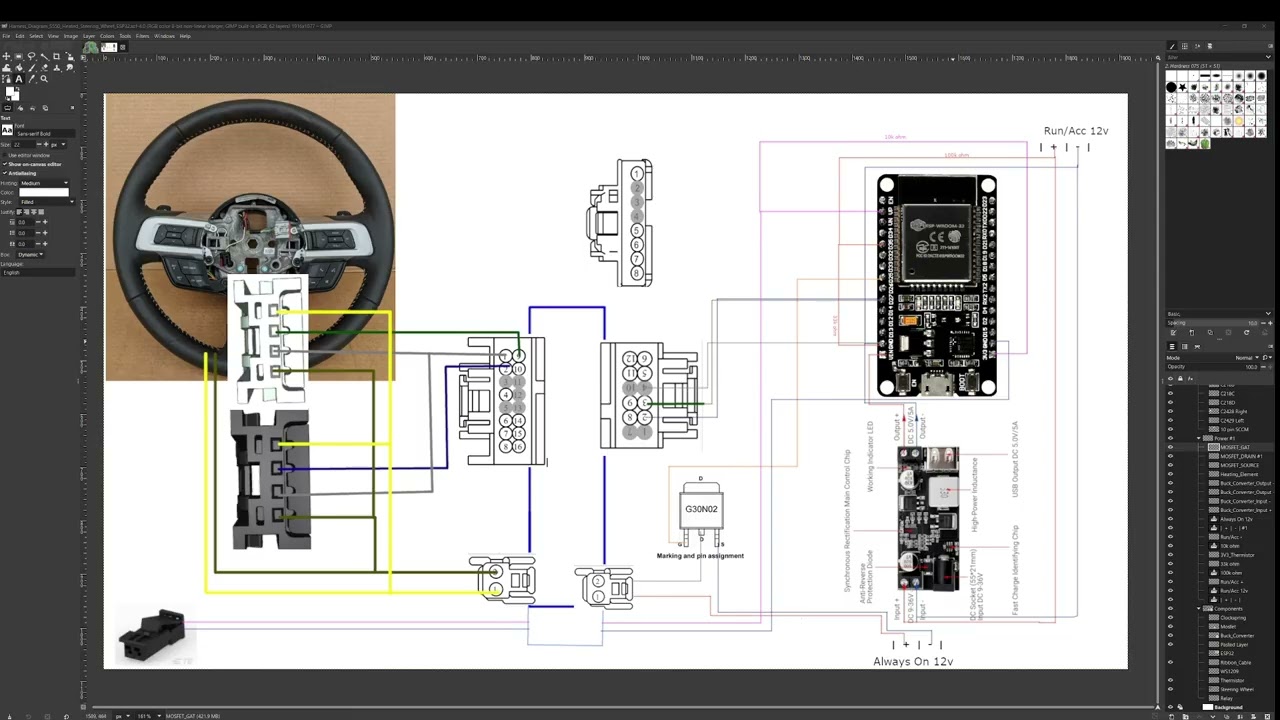Select the Eraser tool
This screenshot has height=720, width=1280.
44,68
